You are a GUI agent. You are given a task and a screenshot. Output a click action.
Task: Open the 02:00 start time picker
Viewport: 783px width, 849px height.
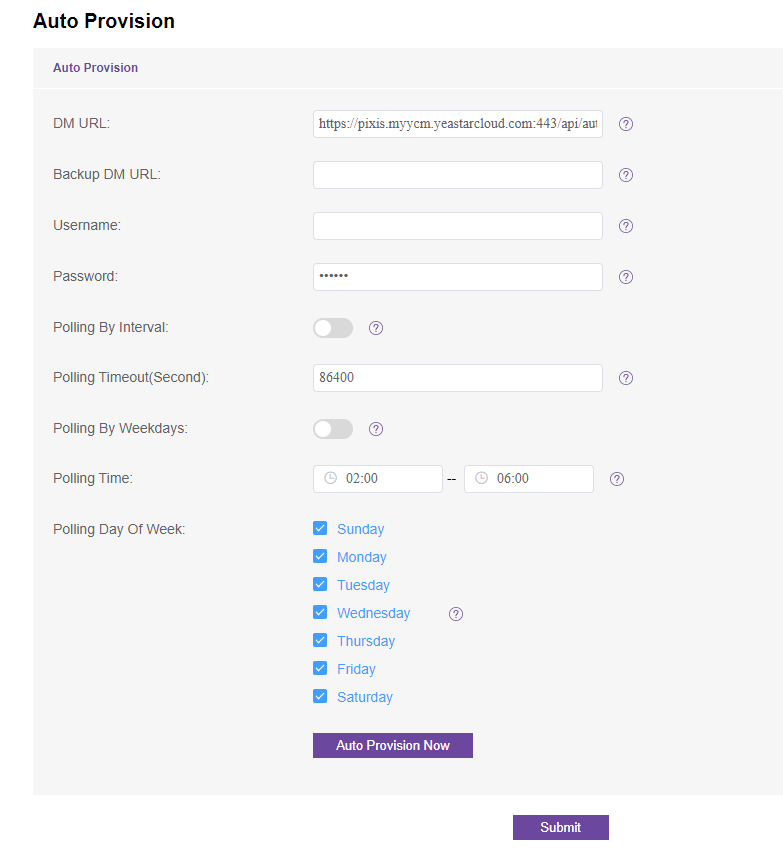coord(377,479)
